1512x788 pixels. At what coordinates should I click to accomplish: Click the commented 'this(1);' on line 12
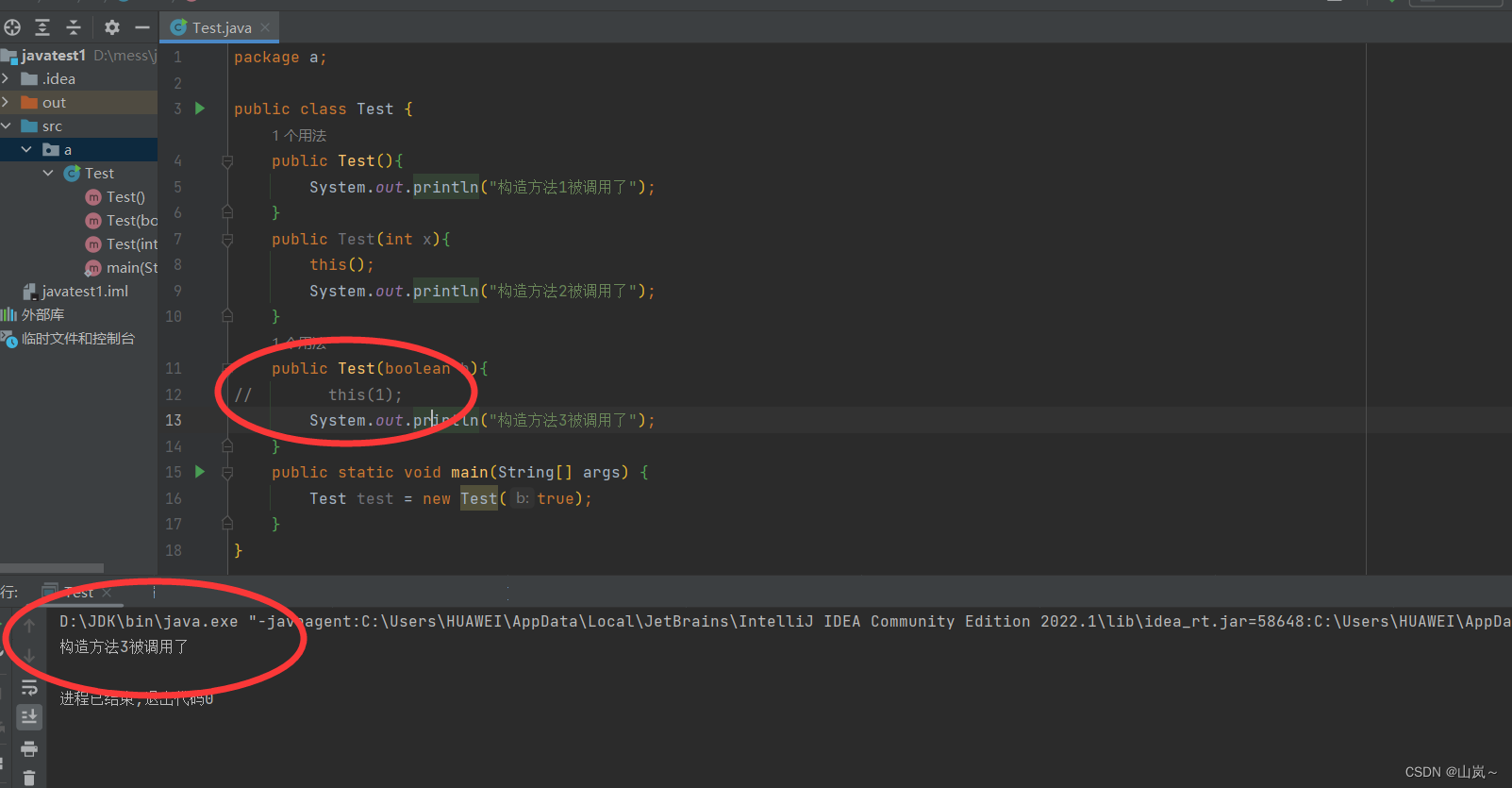[x=365, y=394]
